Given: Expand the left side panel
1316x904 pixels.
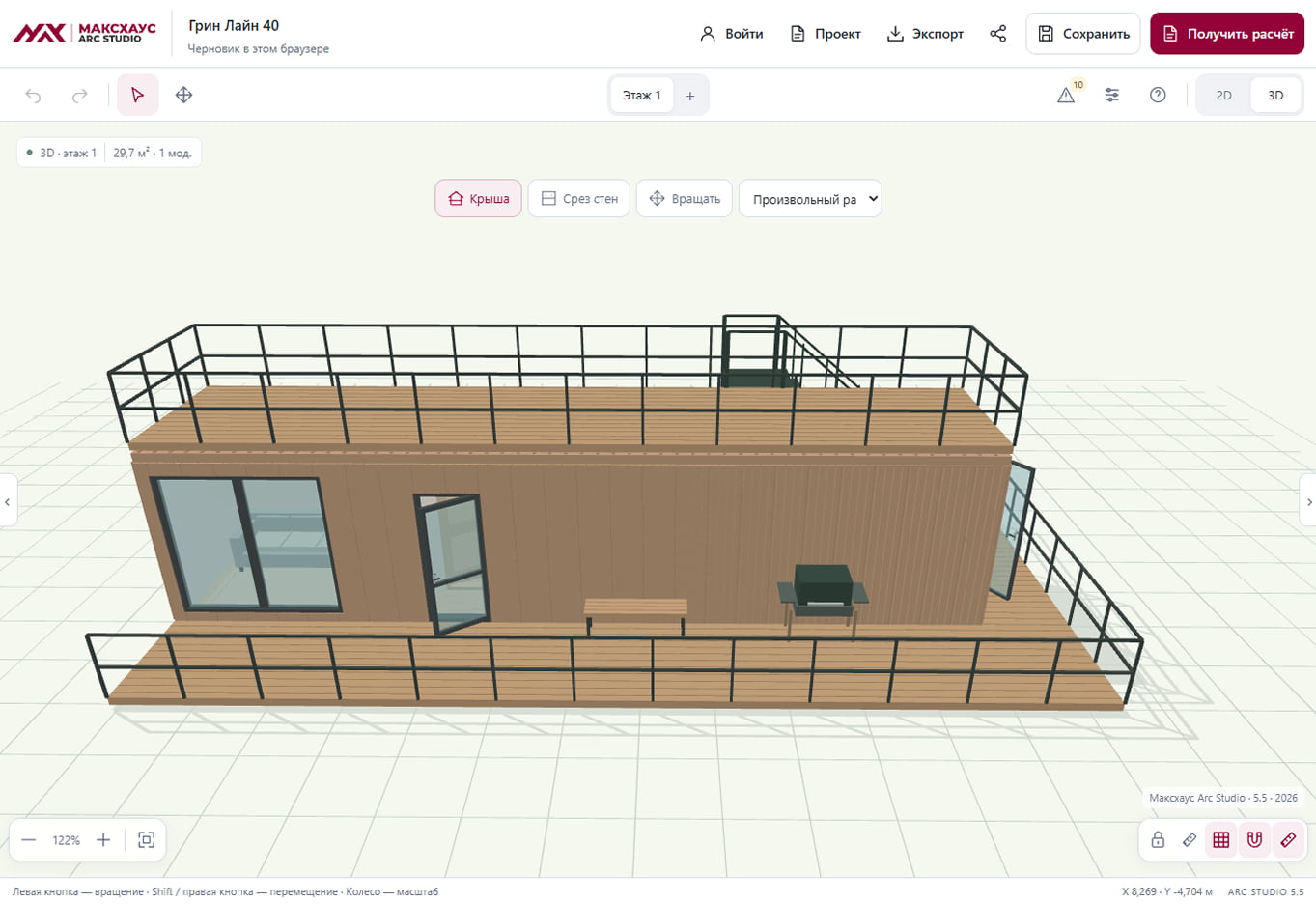Looking at the screenshot, I should [8, 502].
